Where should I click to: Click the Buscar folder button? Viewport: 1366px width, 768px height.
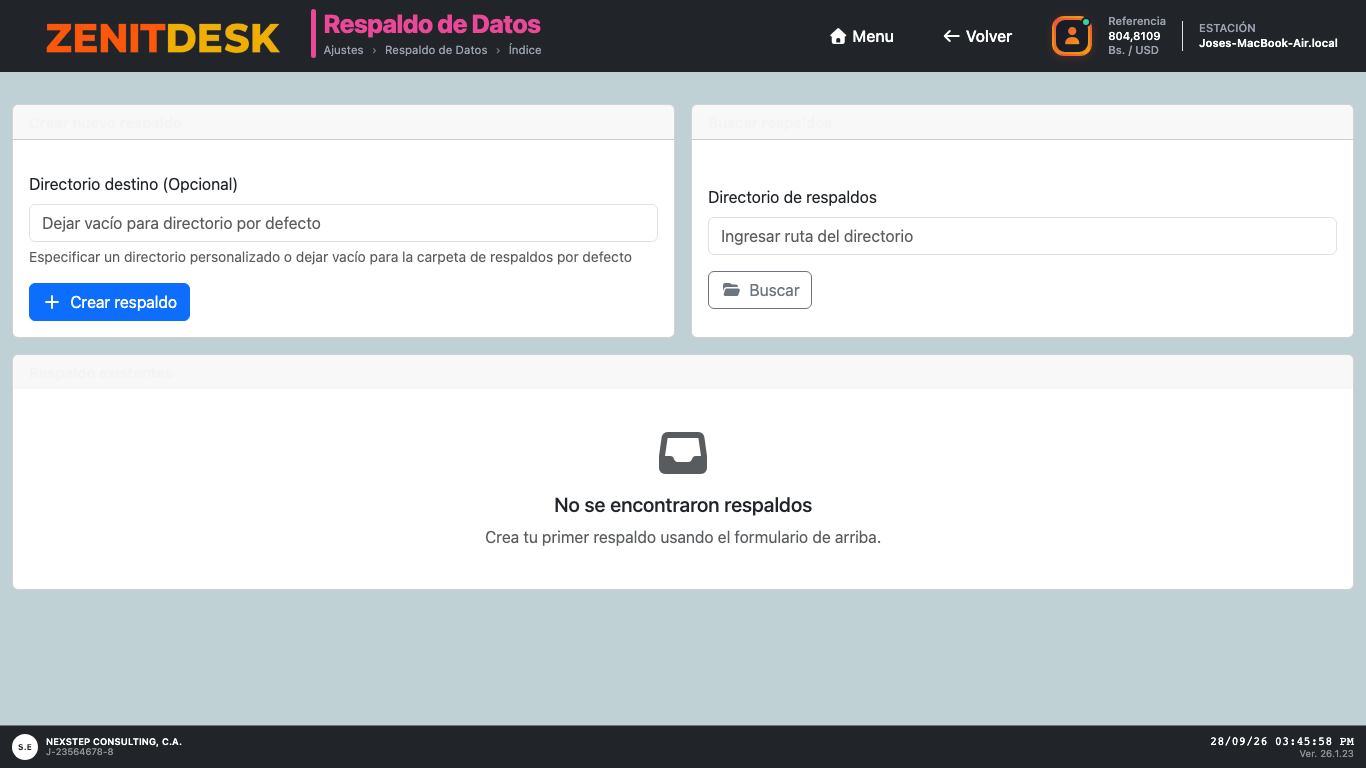tap(760, 290)
